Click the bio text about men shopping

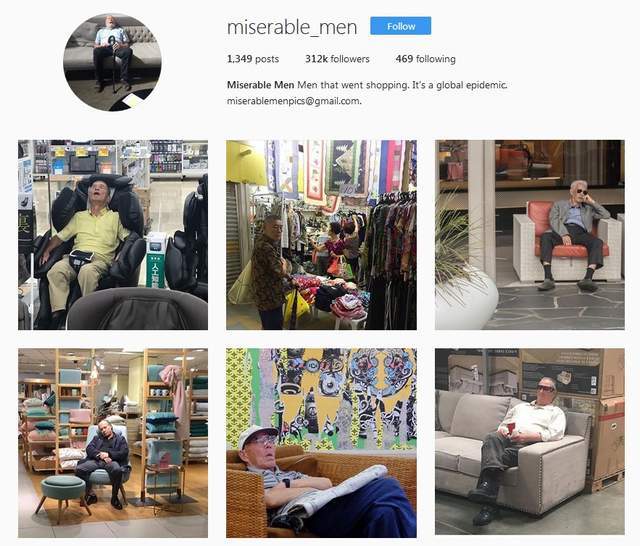(x=402, y=85)
